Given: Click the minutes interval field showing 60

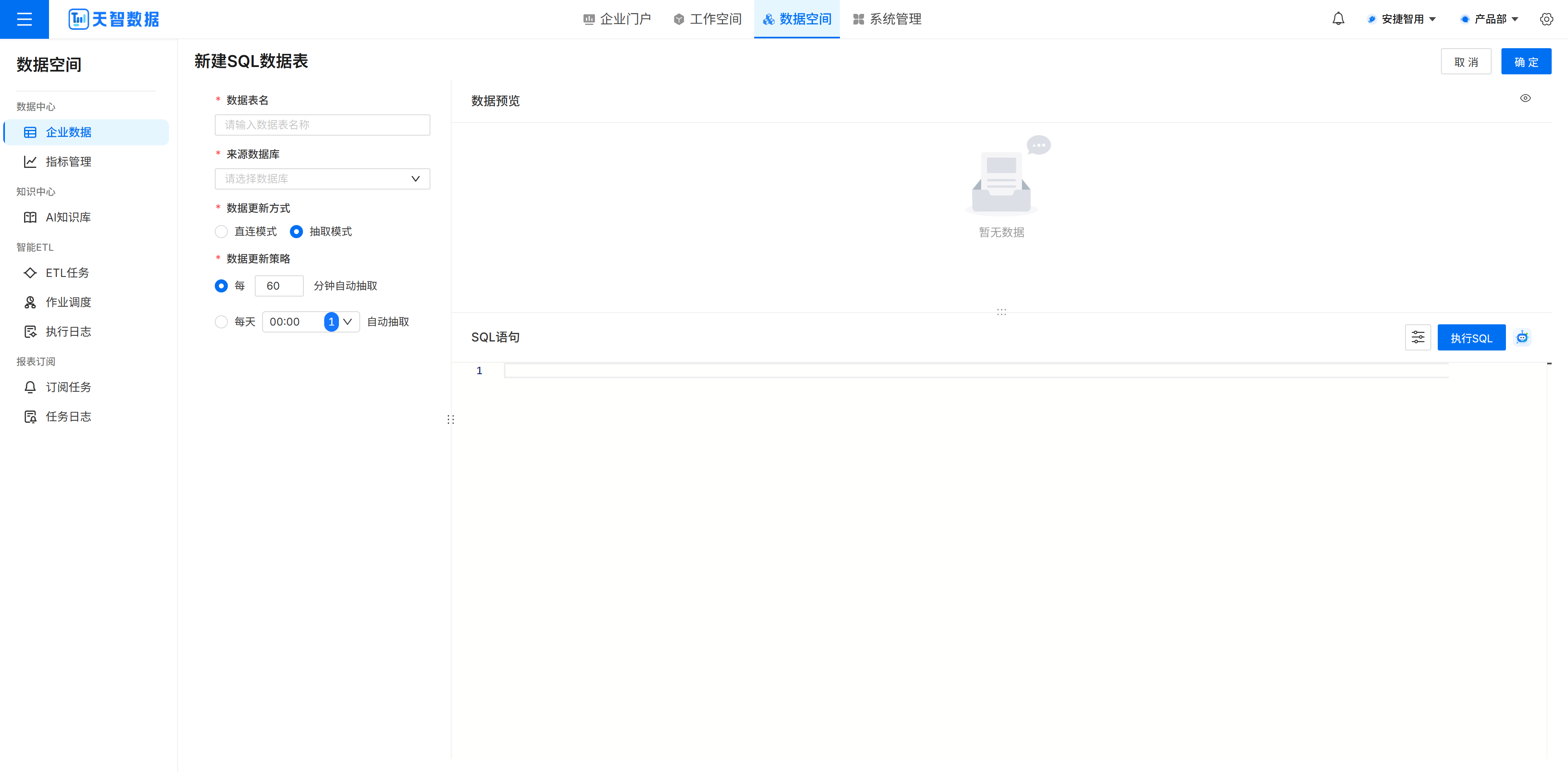Looking at the screenshot, I should pos(279,286).
